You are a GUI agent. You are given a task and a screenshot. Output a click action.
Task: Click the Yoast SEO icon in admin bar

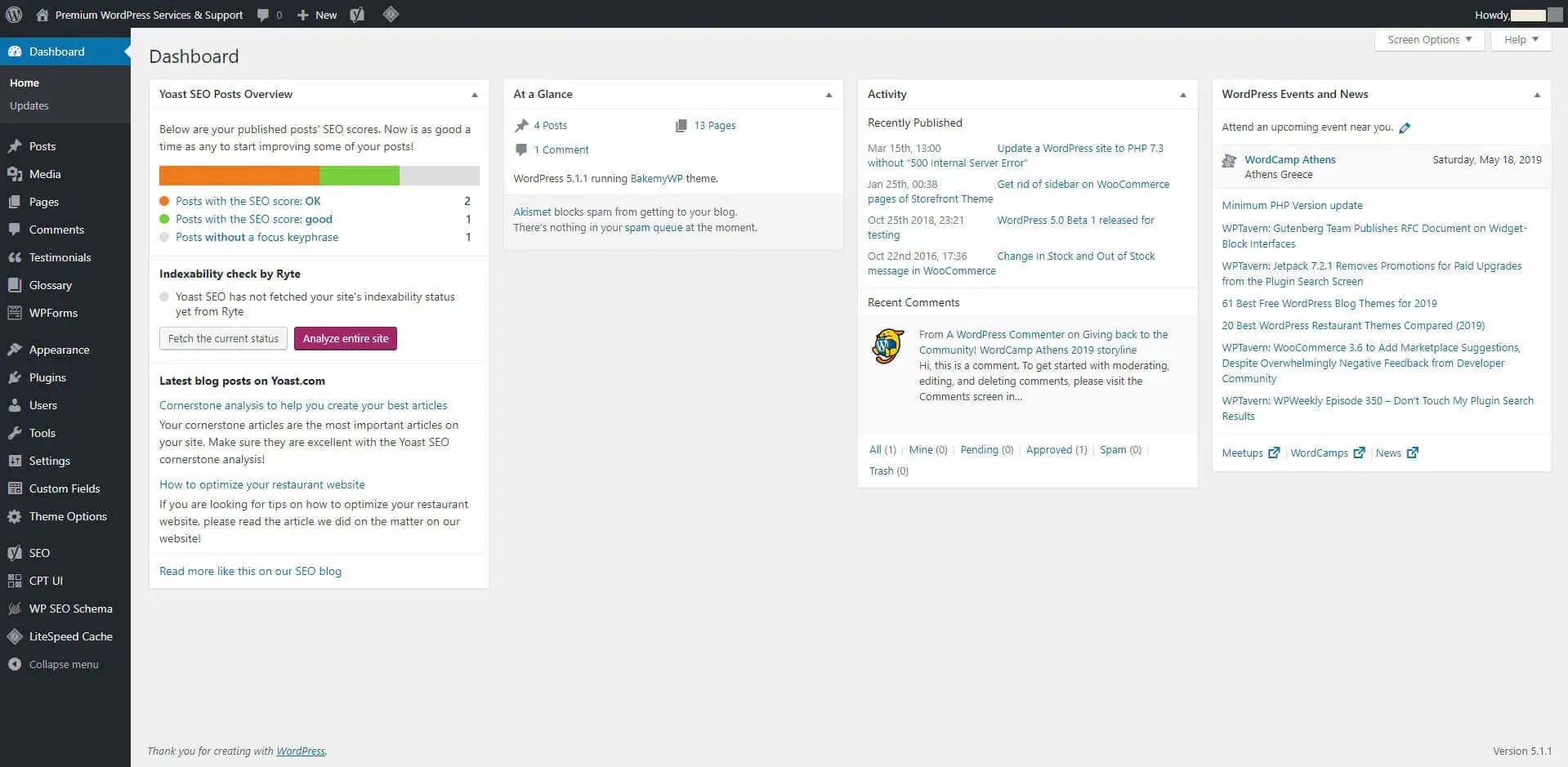(x=357, y=15)
